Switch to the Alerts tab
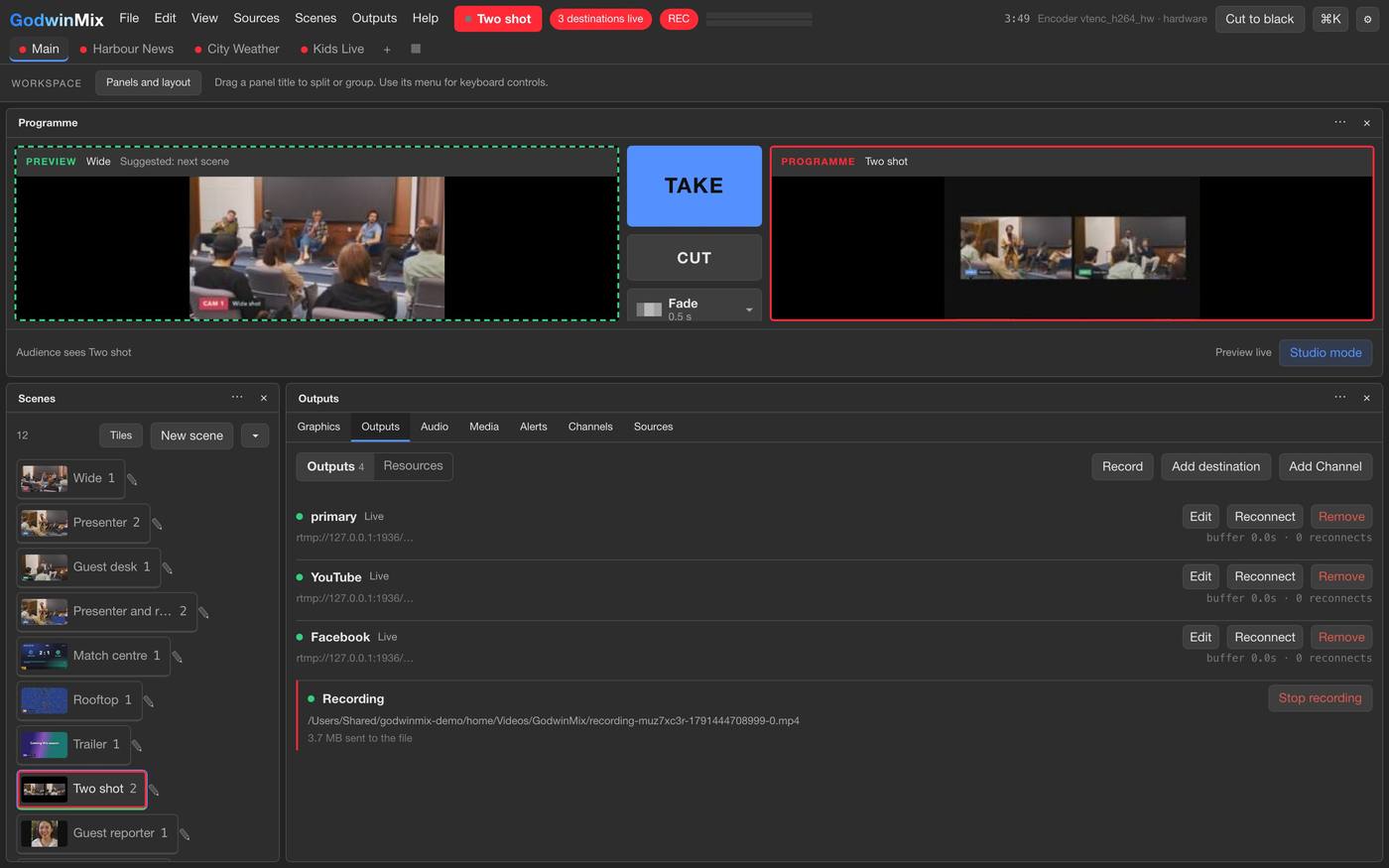 coord(534,427)
